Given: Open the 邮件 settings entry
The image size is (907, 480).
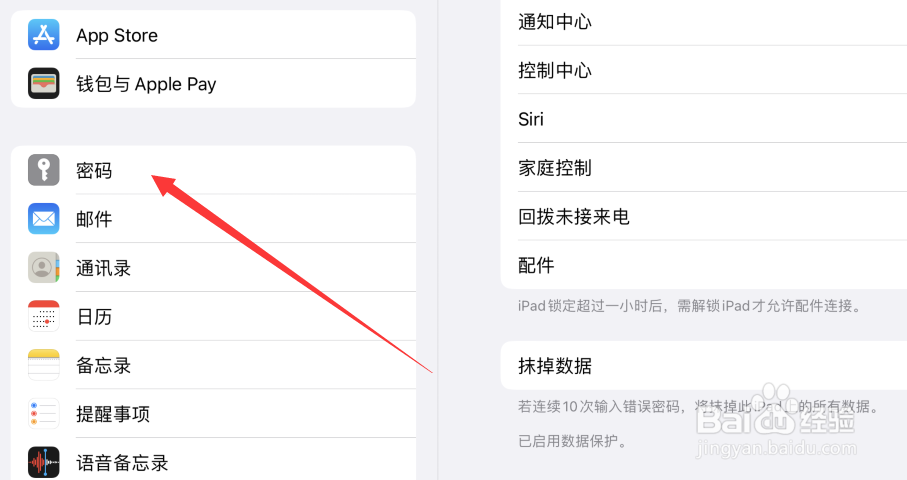Looking at the screenshot, I should 213,219.
